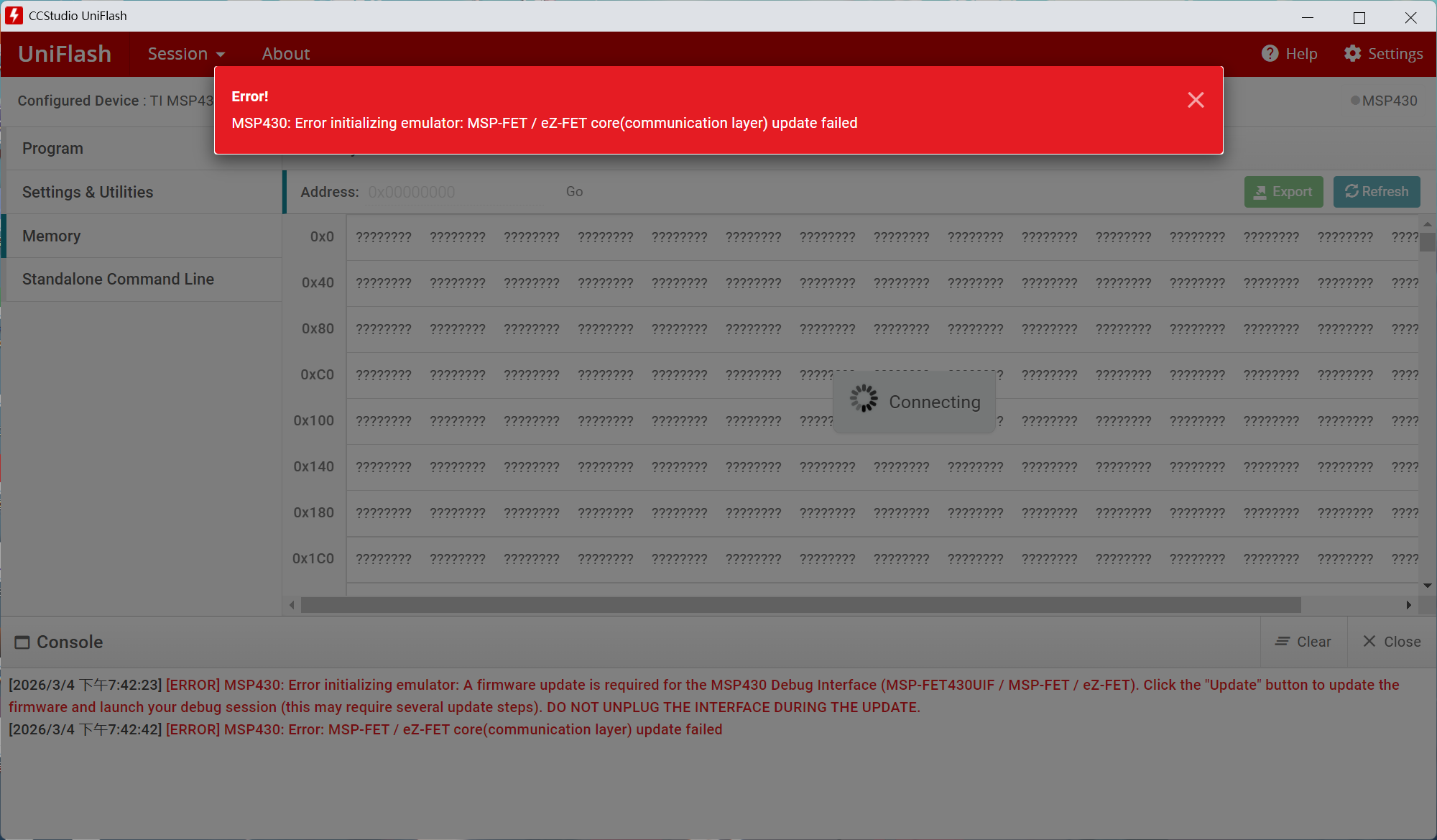This screenshot has width=1437, height=840.
Task: Dismiss the red error banner X
Action: coord(1196,100)
